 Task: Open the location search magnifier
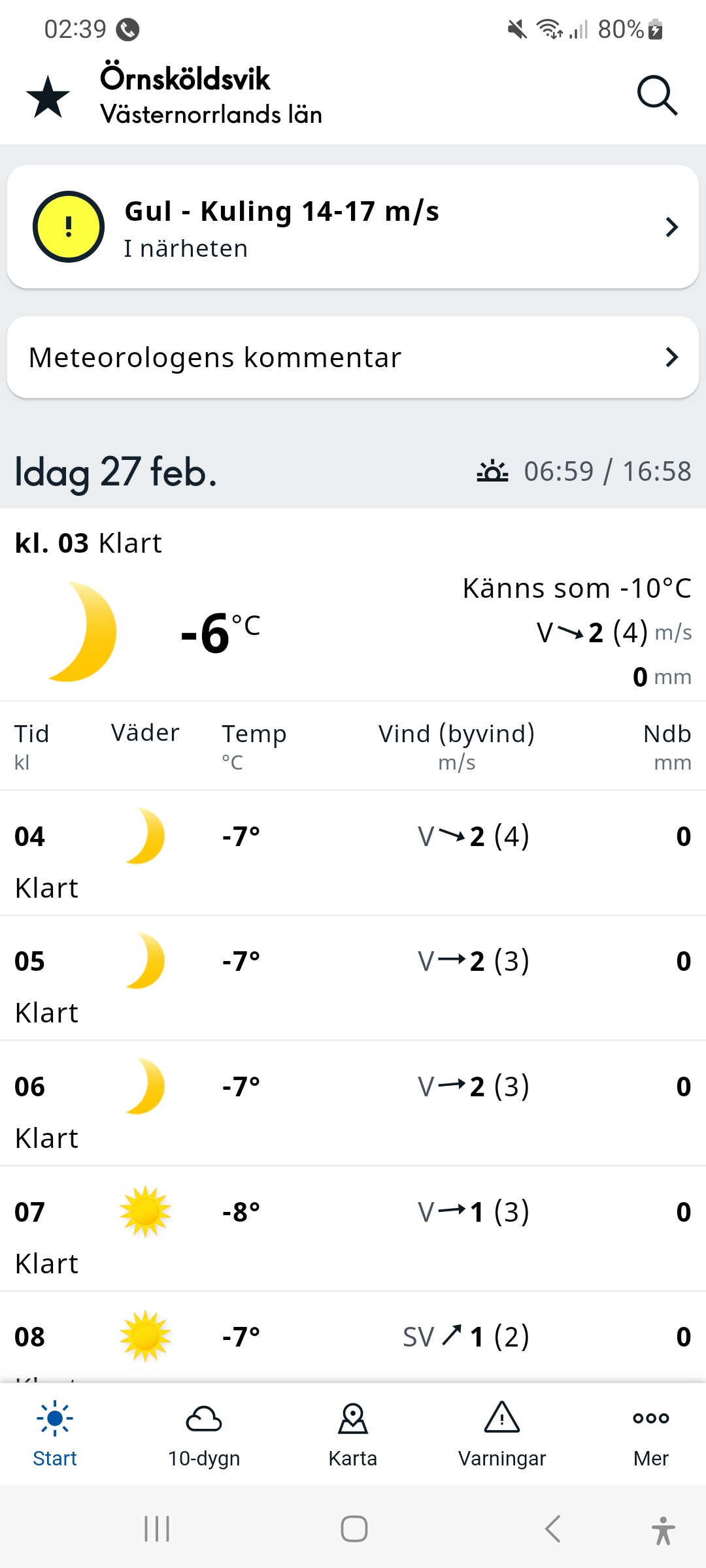pyautogui.click(x=656, y=96)
